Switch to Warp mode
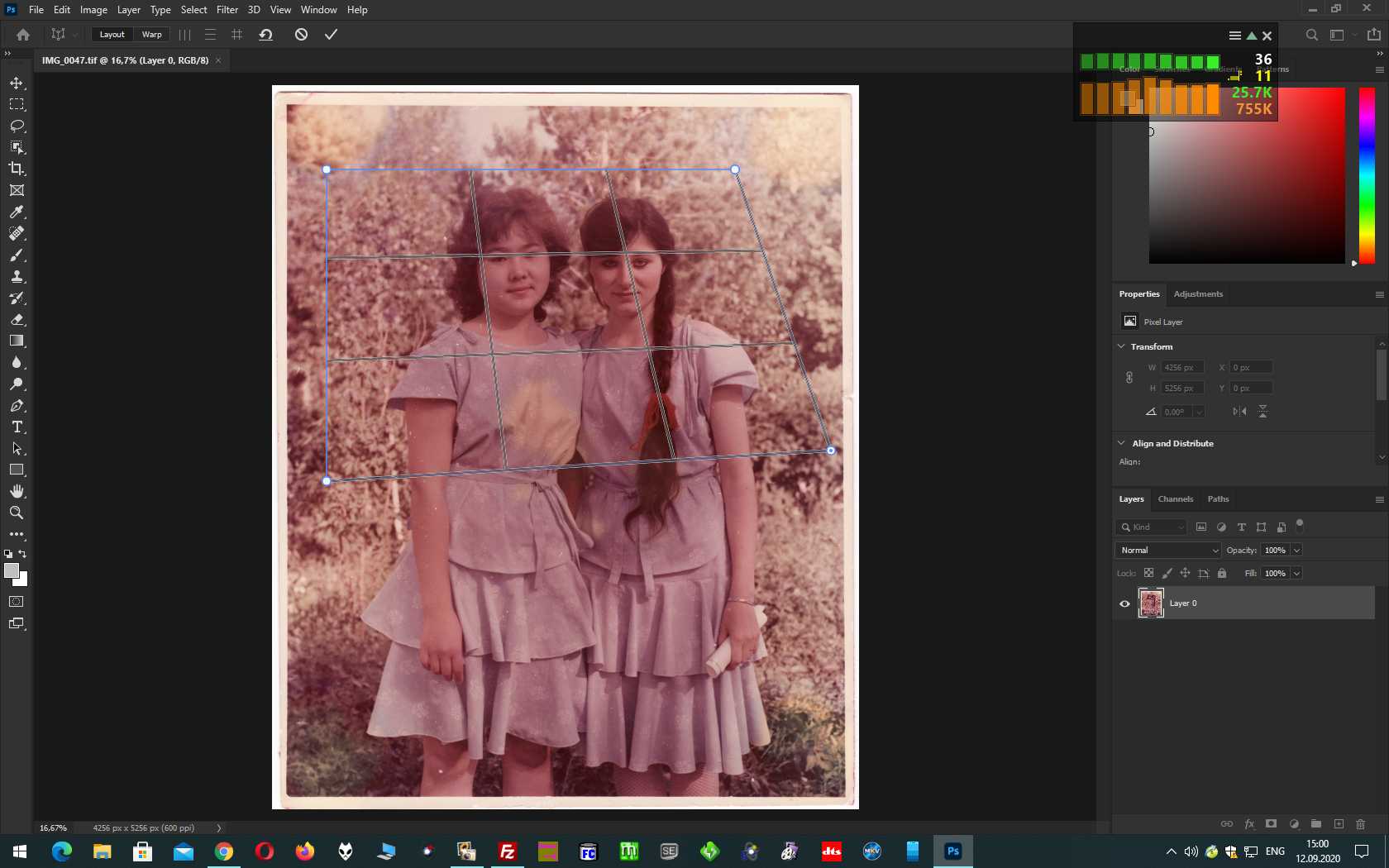1389x868 pixels. point(151,35)
